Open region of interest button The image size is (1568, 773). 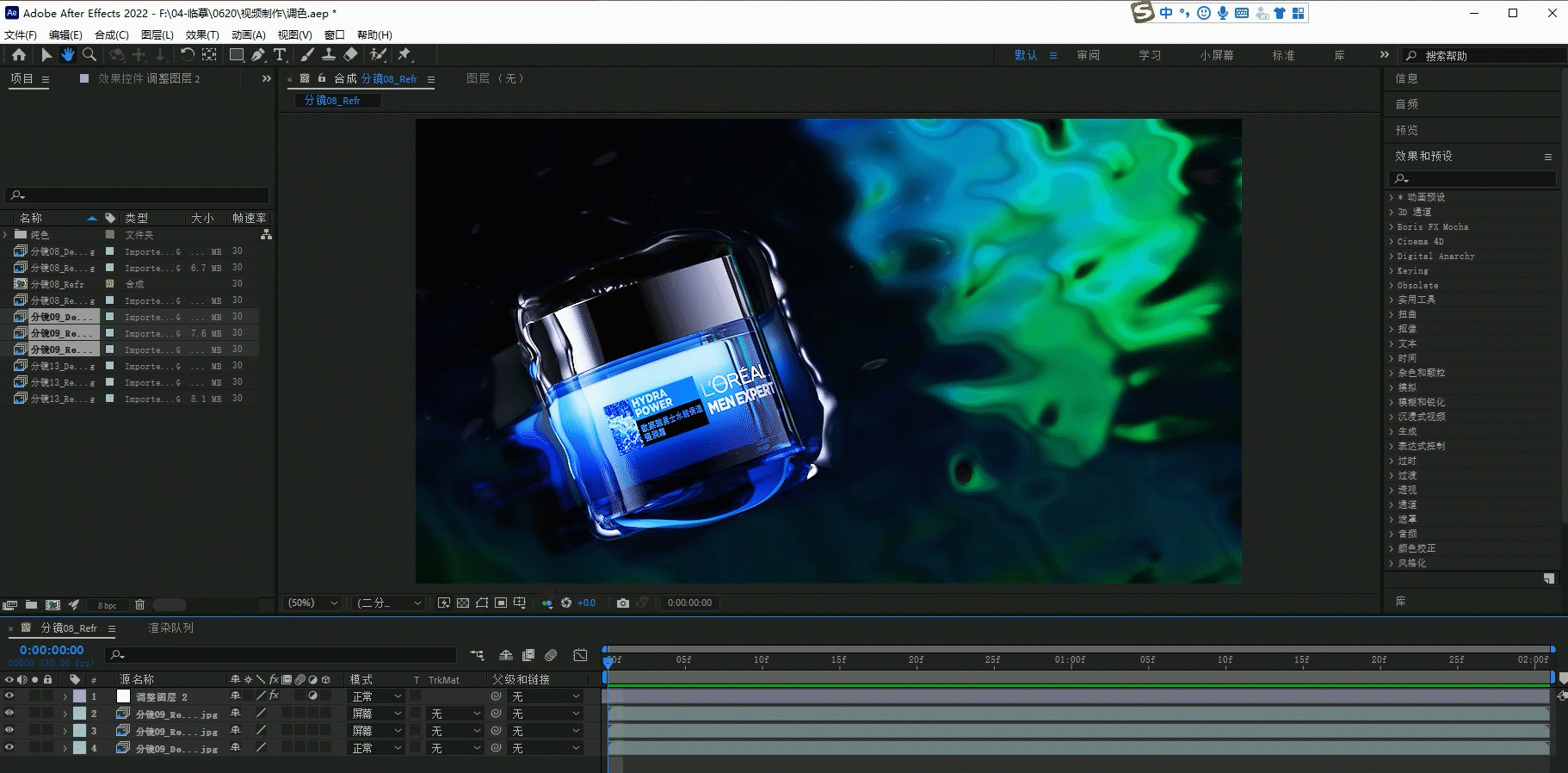(x=501, y=603)
